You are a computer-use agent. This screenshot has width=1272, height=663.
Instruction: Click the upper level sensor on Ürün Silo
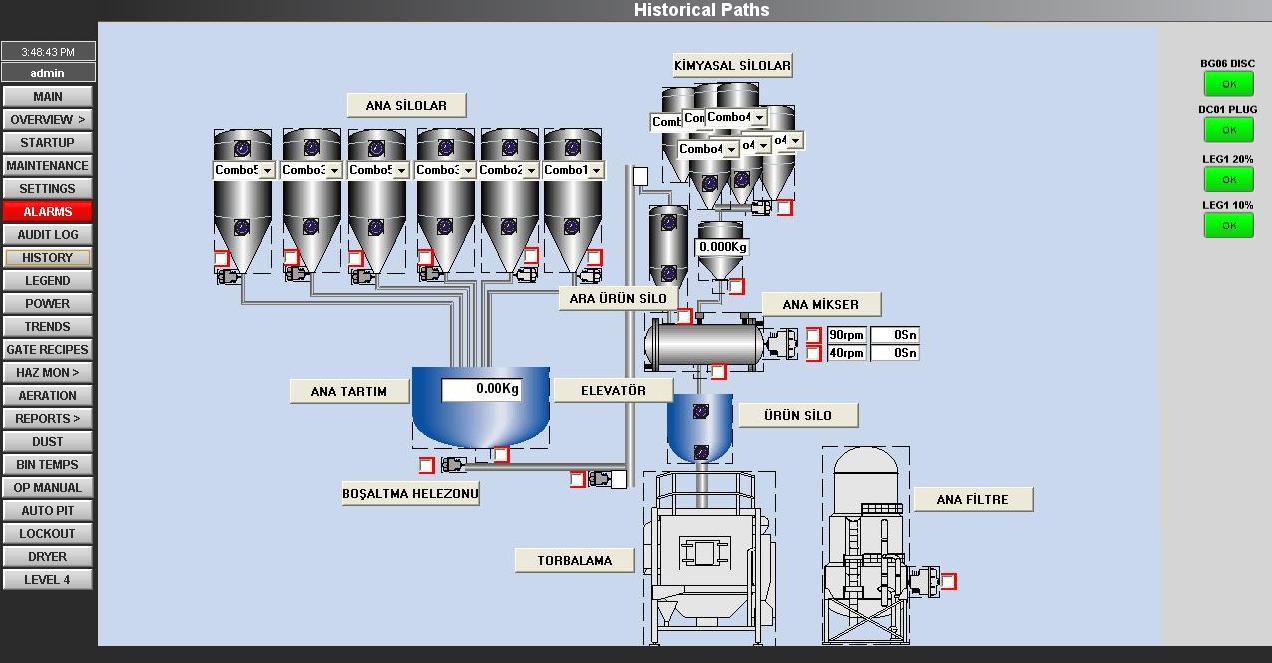pos(701,411)
